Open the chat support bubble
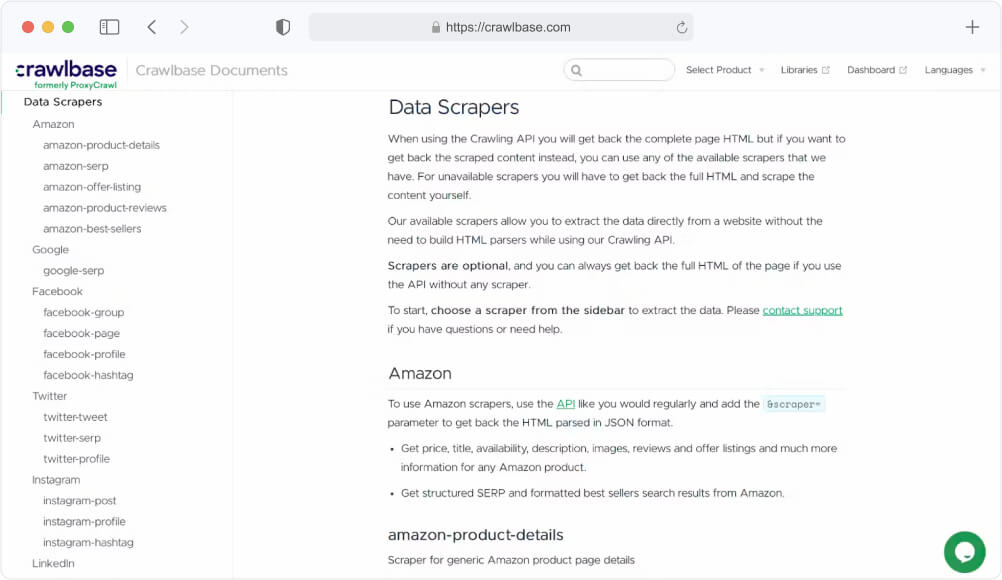1002x580 pixels. pos(963,552)
